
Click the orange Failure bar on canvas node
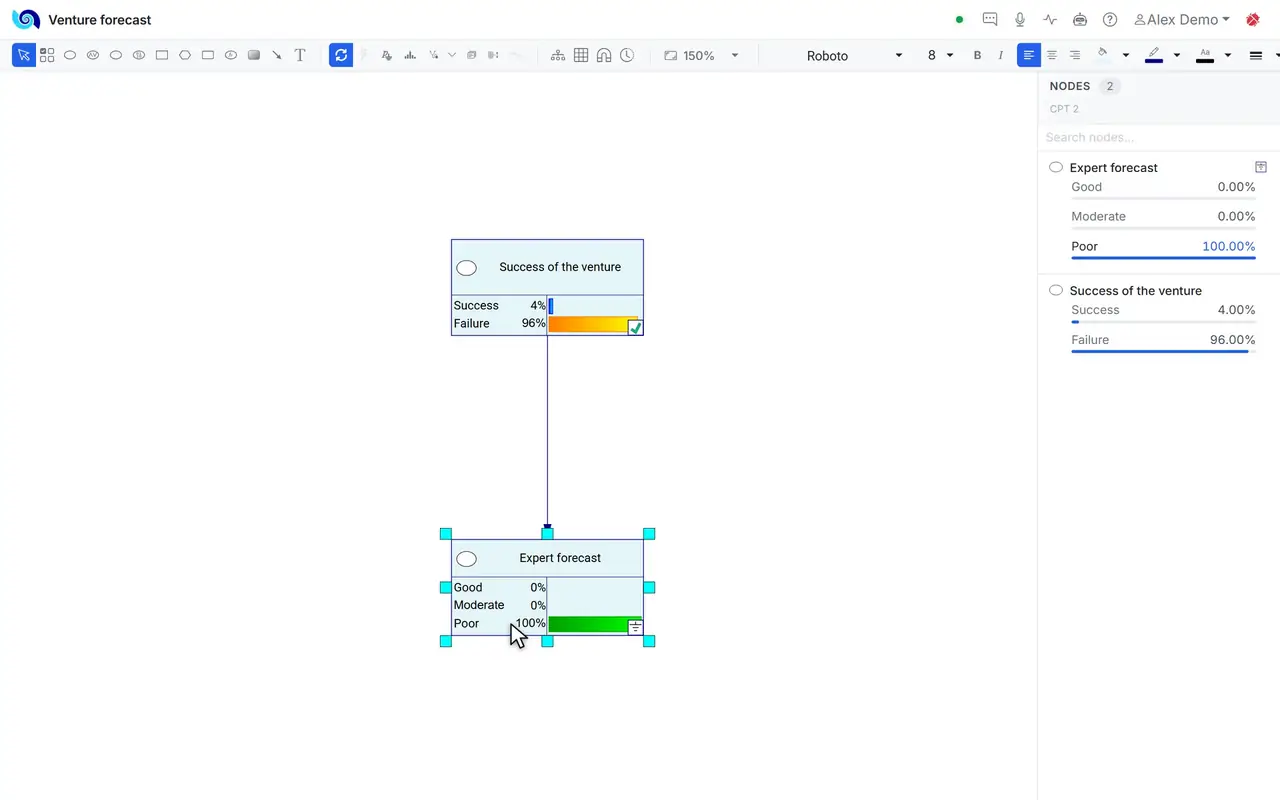(592, 324)
